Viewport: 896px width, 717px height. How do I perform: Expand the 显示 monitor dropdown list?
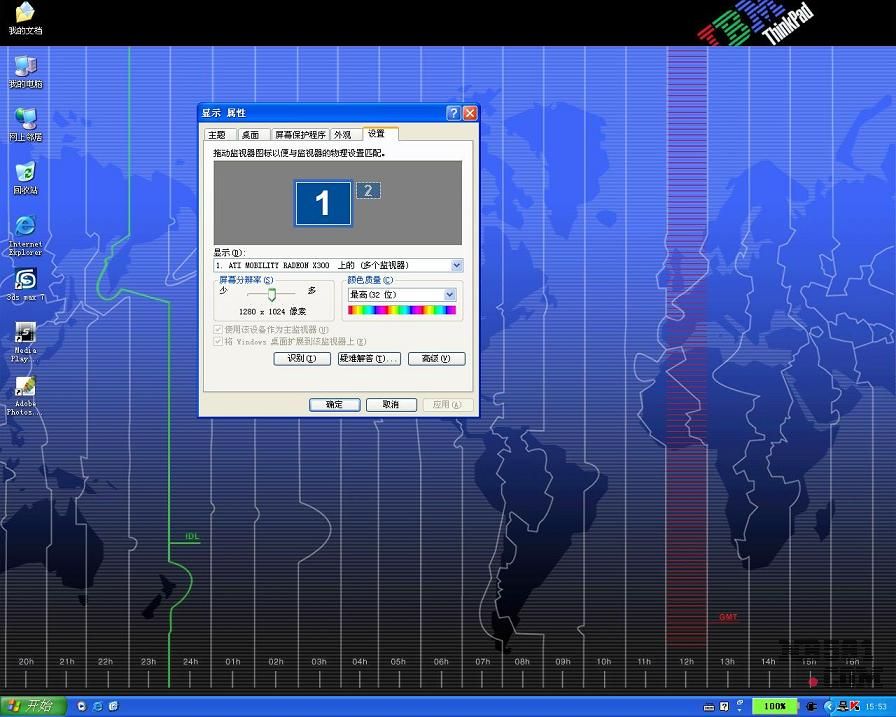pyautogui.click(x=456, y=265)
